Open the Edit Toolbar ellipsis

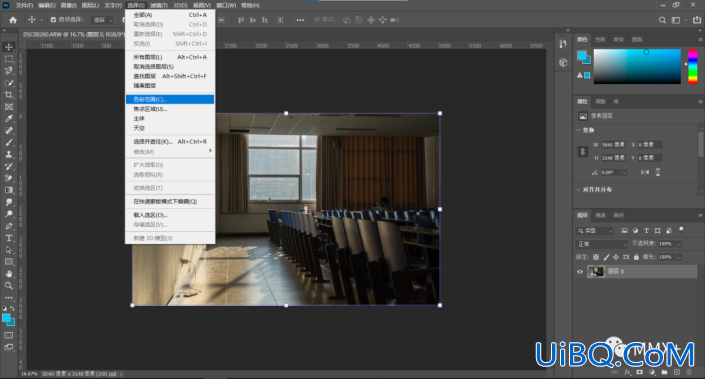(x=9, y=297)
